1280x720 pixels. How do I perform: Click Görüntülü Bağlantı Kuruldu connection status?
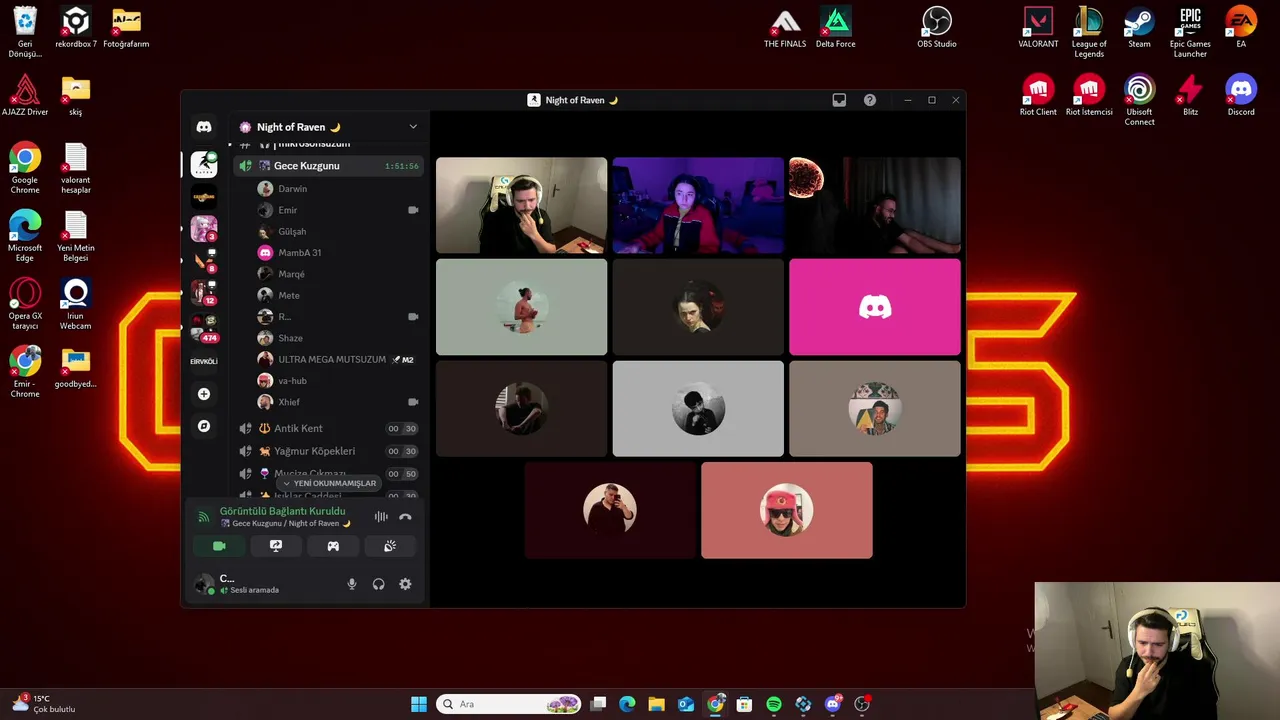pos(282,511)
